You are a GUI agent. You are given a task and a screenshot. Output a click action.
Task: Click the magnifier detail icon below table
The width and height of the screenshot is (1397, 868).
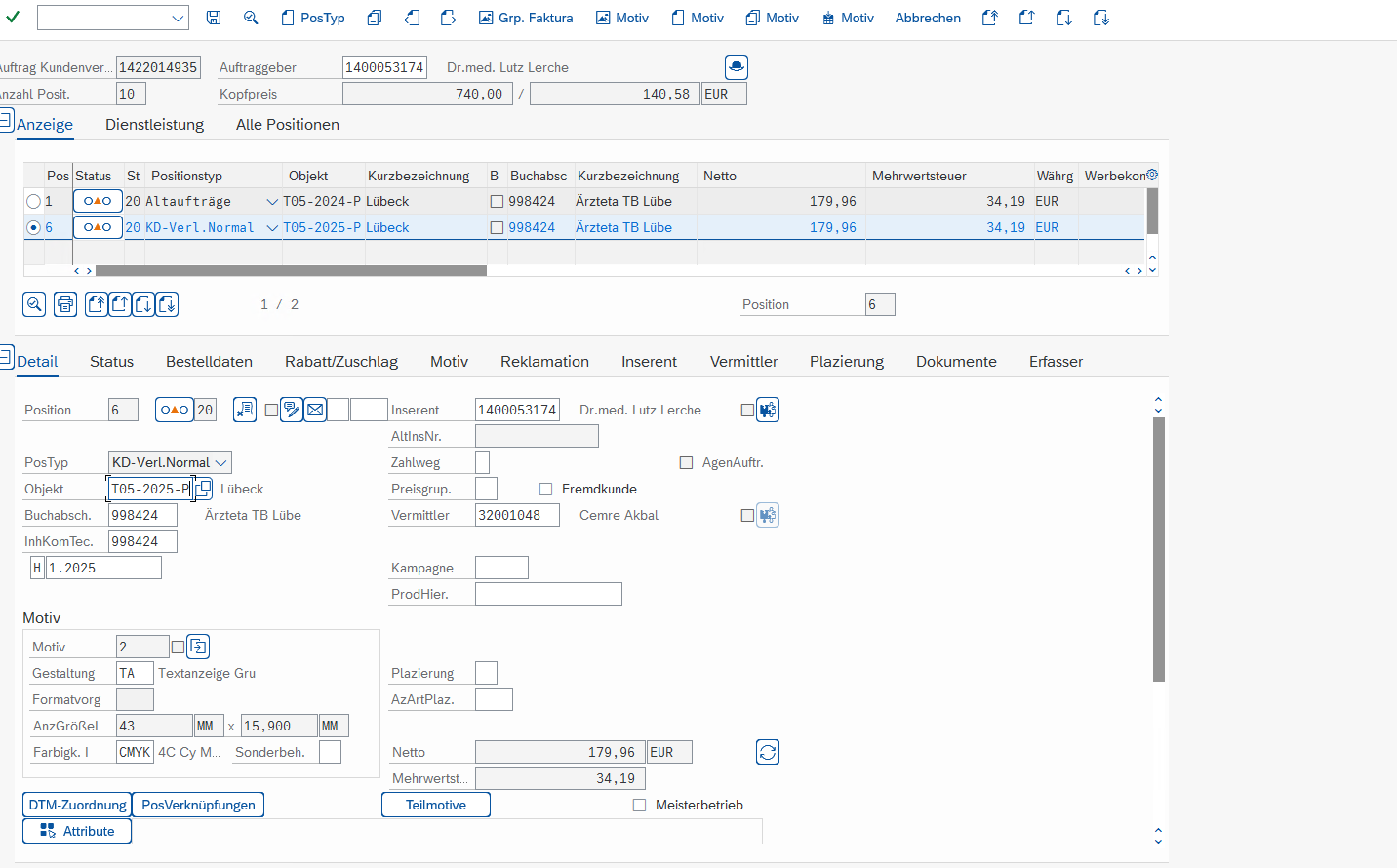pyautogui.click(x=34, y=304)
